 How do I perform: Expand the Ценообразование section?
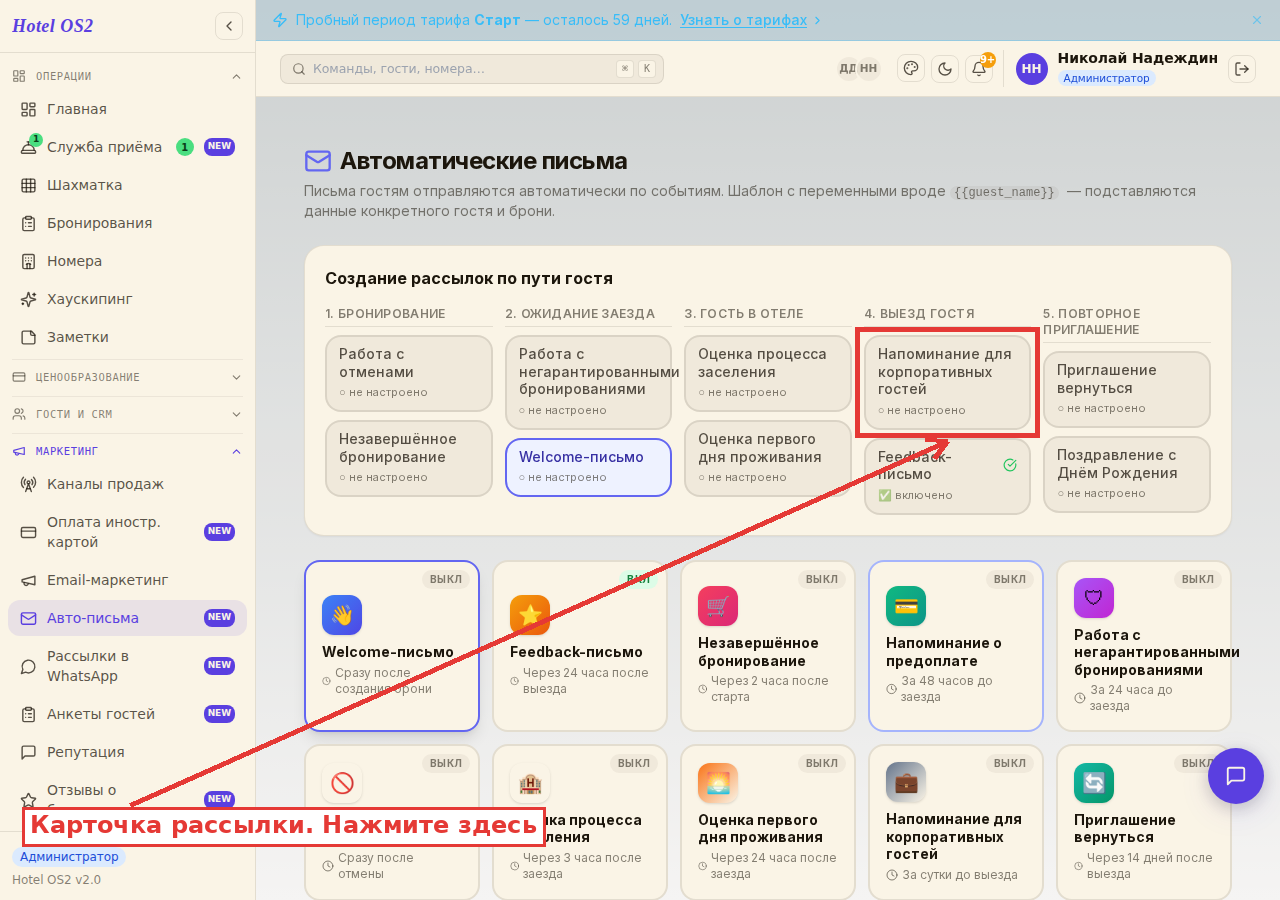(127, 377)
